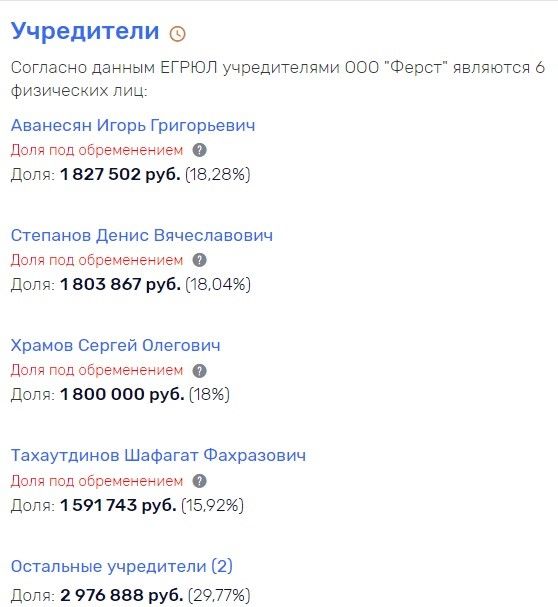View Тахаутдинов Шафагат Фахразович details

tap(158, 456)
